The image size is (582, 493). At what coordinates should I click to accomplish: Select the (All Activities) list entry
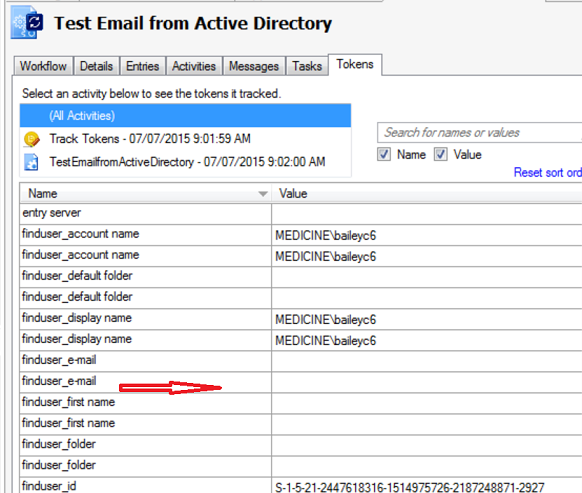(x=185, y=116)
